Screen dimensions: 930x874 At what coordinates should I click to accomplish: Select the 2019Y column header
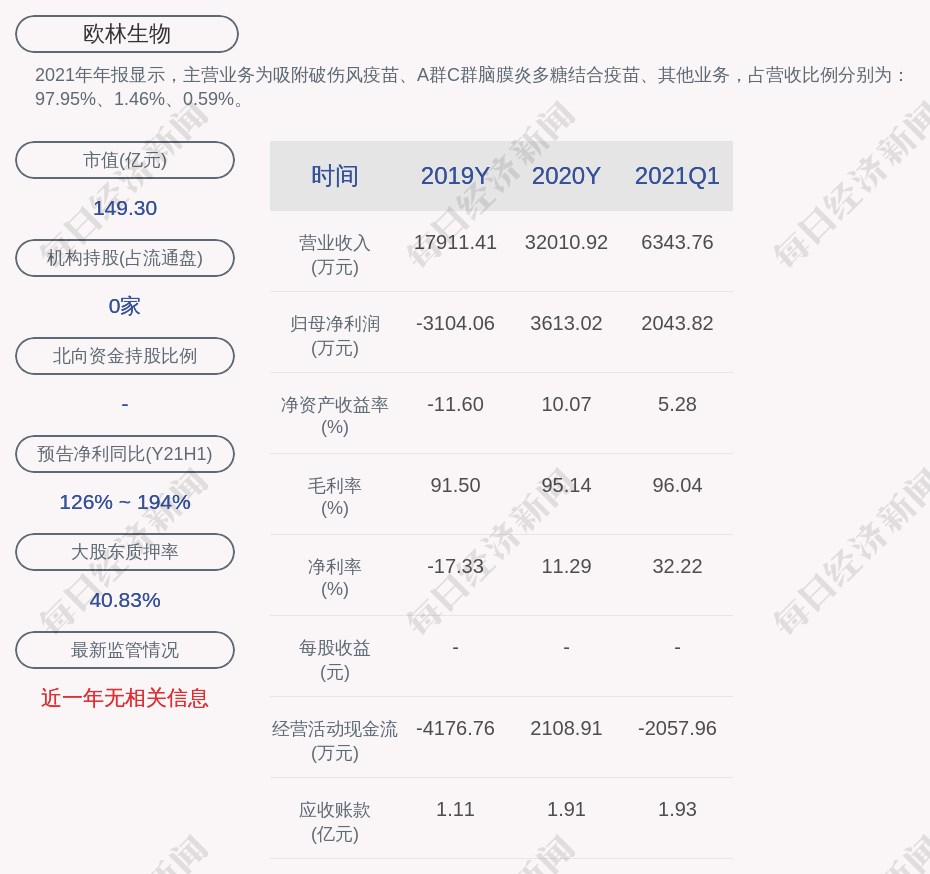[455, 176]
